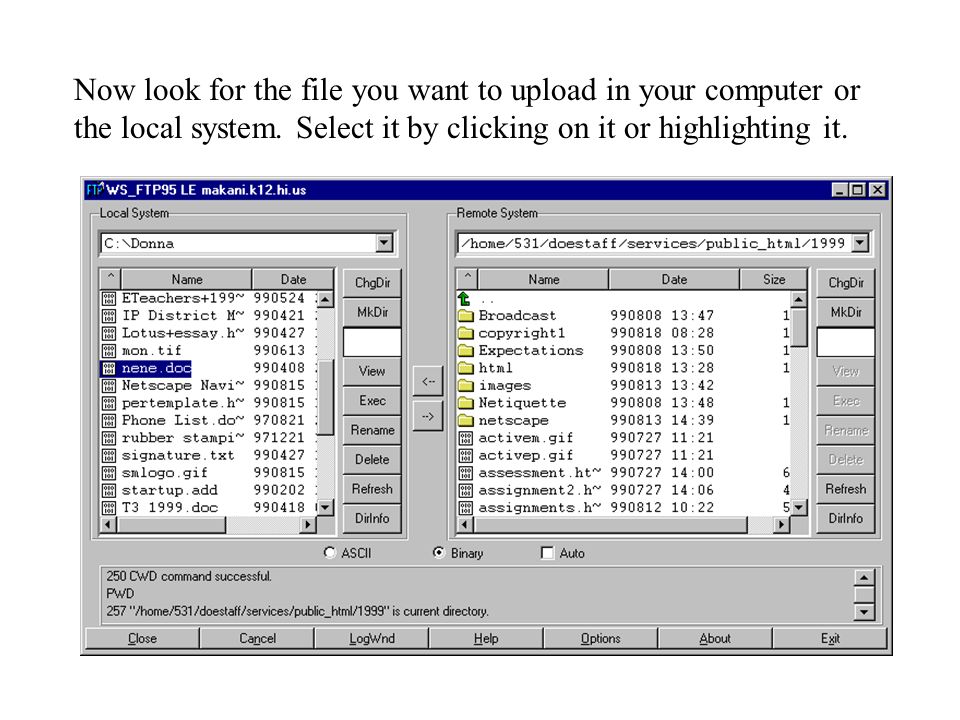Click the local file mask input box
The image size is (960, 720).
(x=372, y=342)
